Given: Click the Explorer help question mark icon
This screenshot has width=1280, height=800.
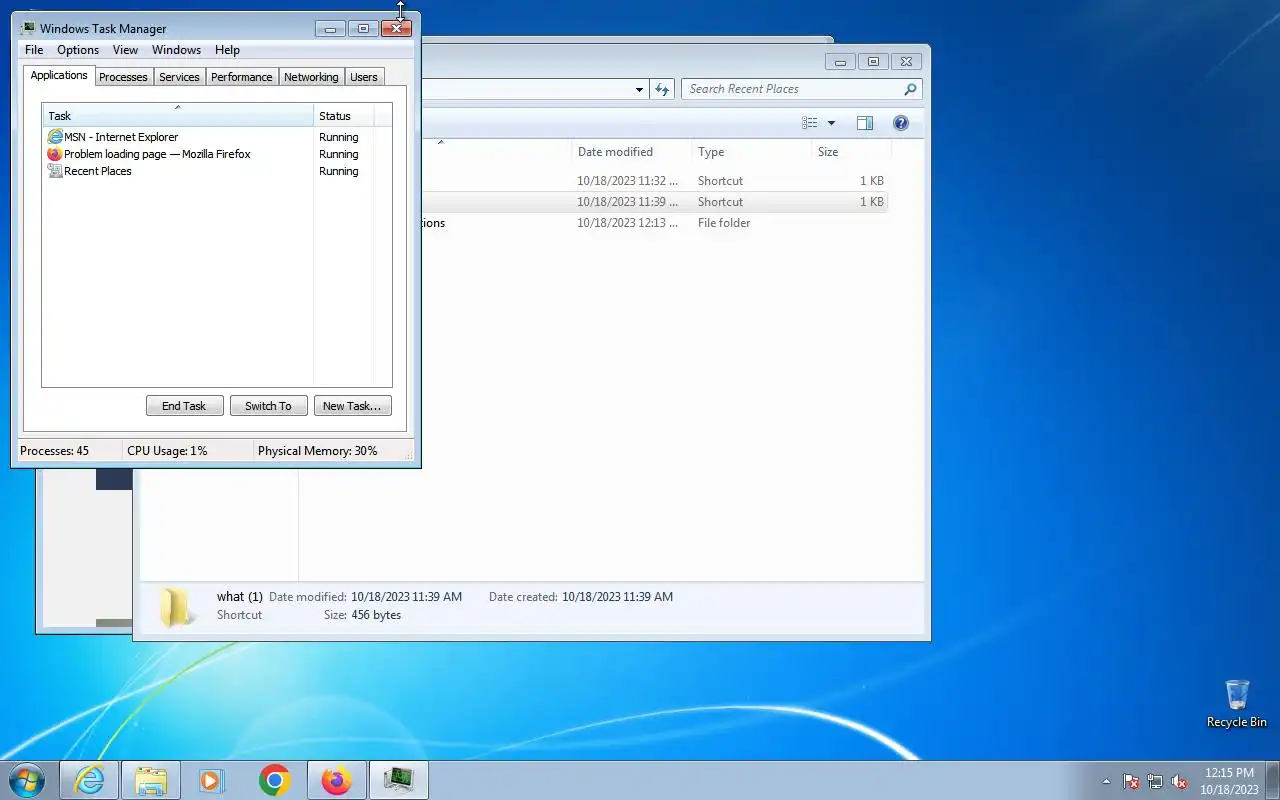Looking at the screenshot, I should pyautogui.click(x=901, y=123).
